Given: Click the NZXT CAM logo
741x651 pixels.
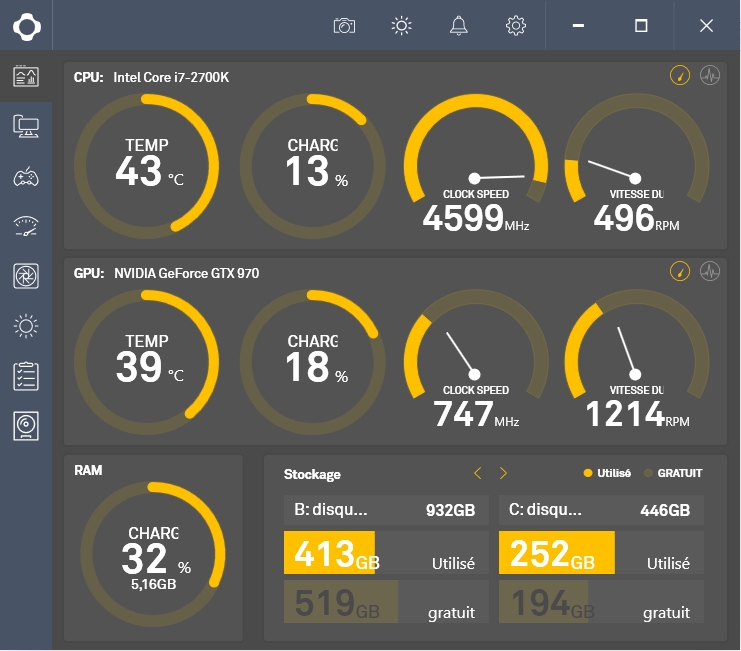Looking at the screenshot, I should click(26, 26).
